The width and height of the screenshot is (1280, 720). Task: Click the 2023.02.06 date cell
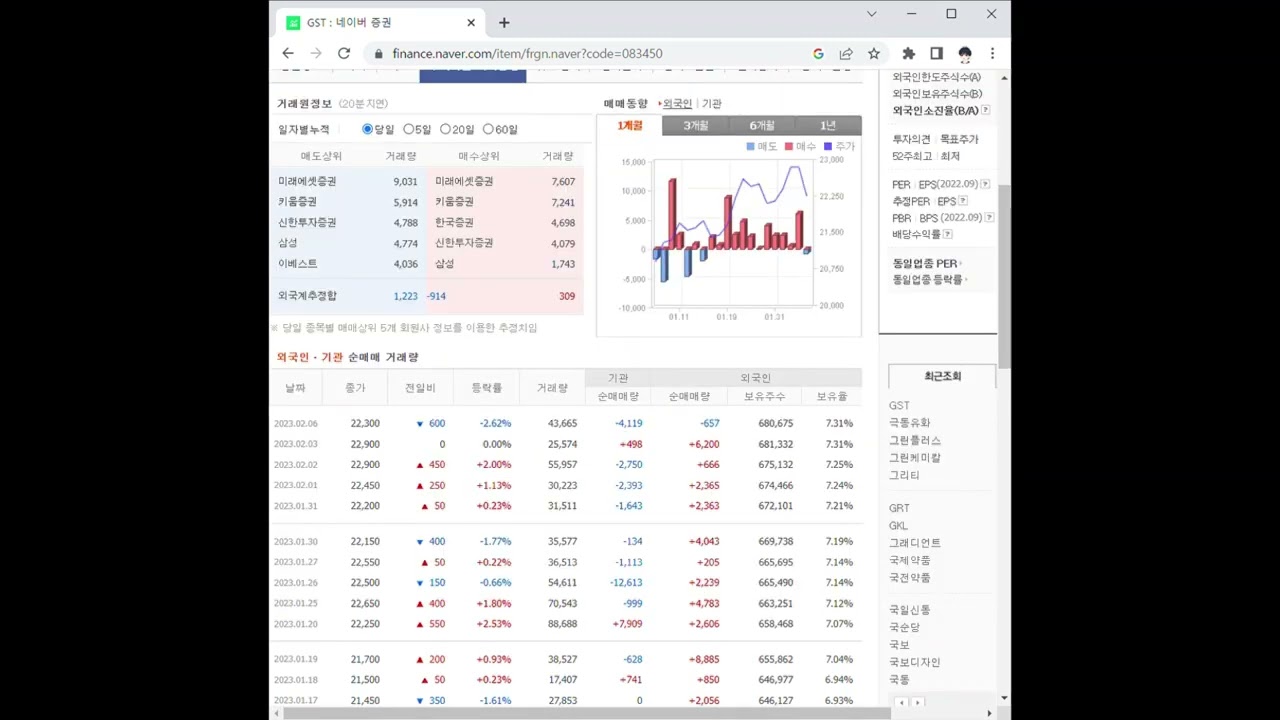(296, 424)
